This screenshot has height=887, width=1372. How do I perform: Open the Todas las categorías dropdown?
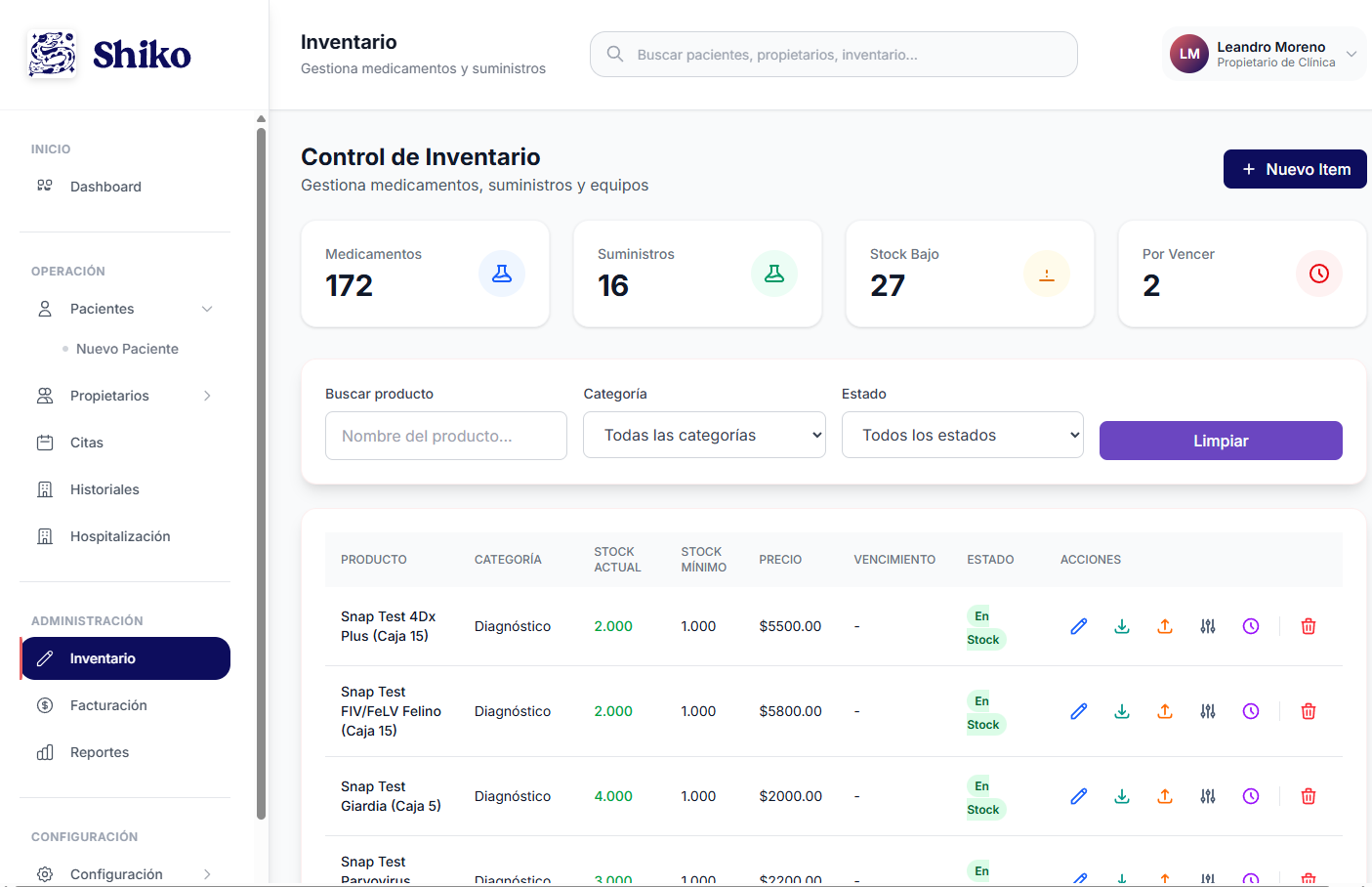point(704,435)
